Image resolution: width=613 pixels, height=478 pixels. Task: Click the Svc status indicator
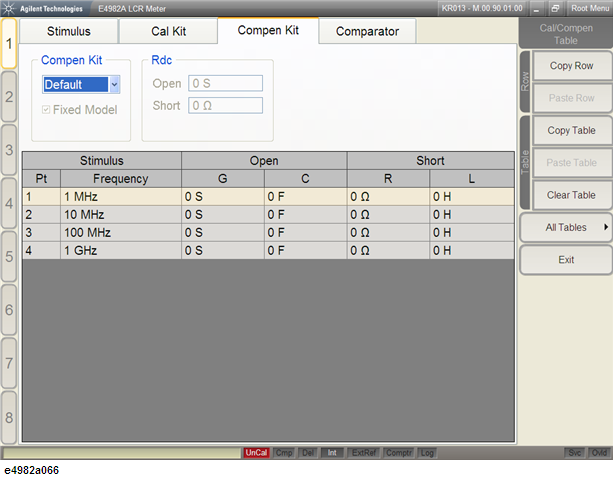pos(574,453)
